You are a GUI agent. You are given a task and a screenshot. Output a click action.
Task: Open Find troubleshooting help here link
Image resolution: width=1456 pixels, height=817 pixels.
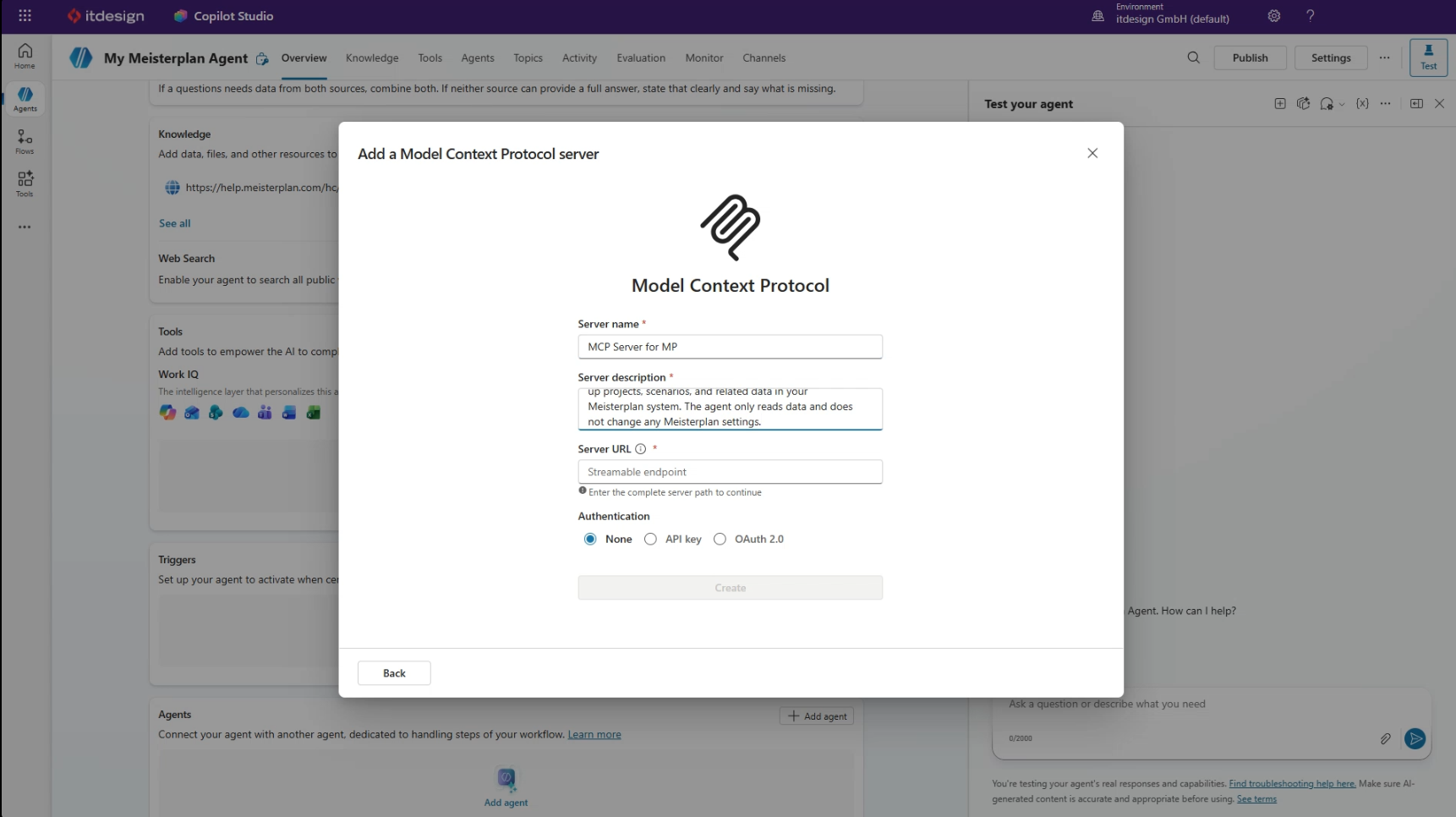coord(1292,784)
